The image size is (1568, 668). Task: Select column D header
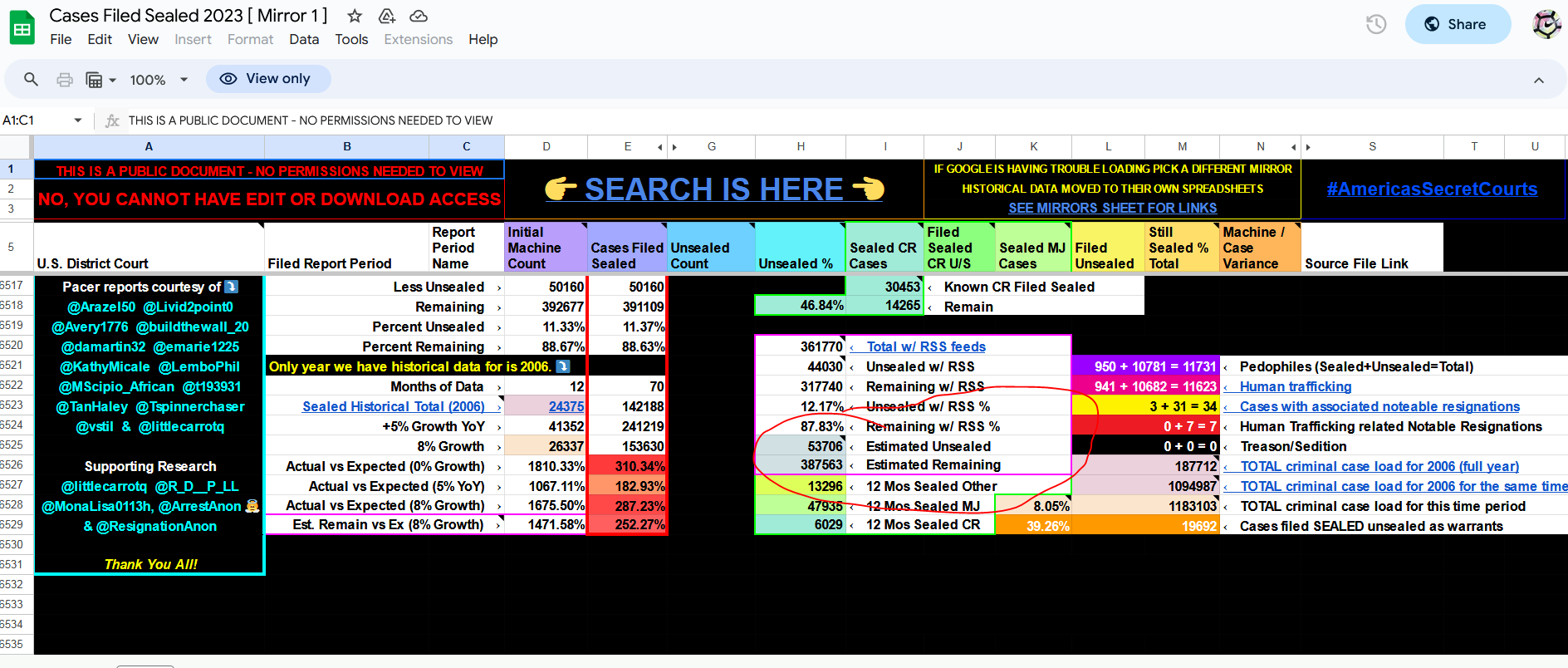click(546, 147)
